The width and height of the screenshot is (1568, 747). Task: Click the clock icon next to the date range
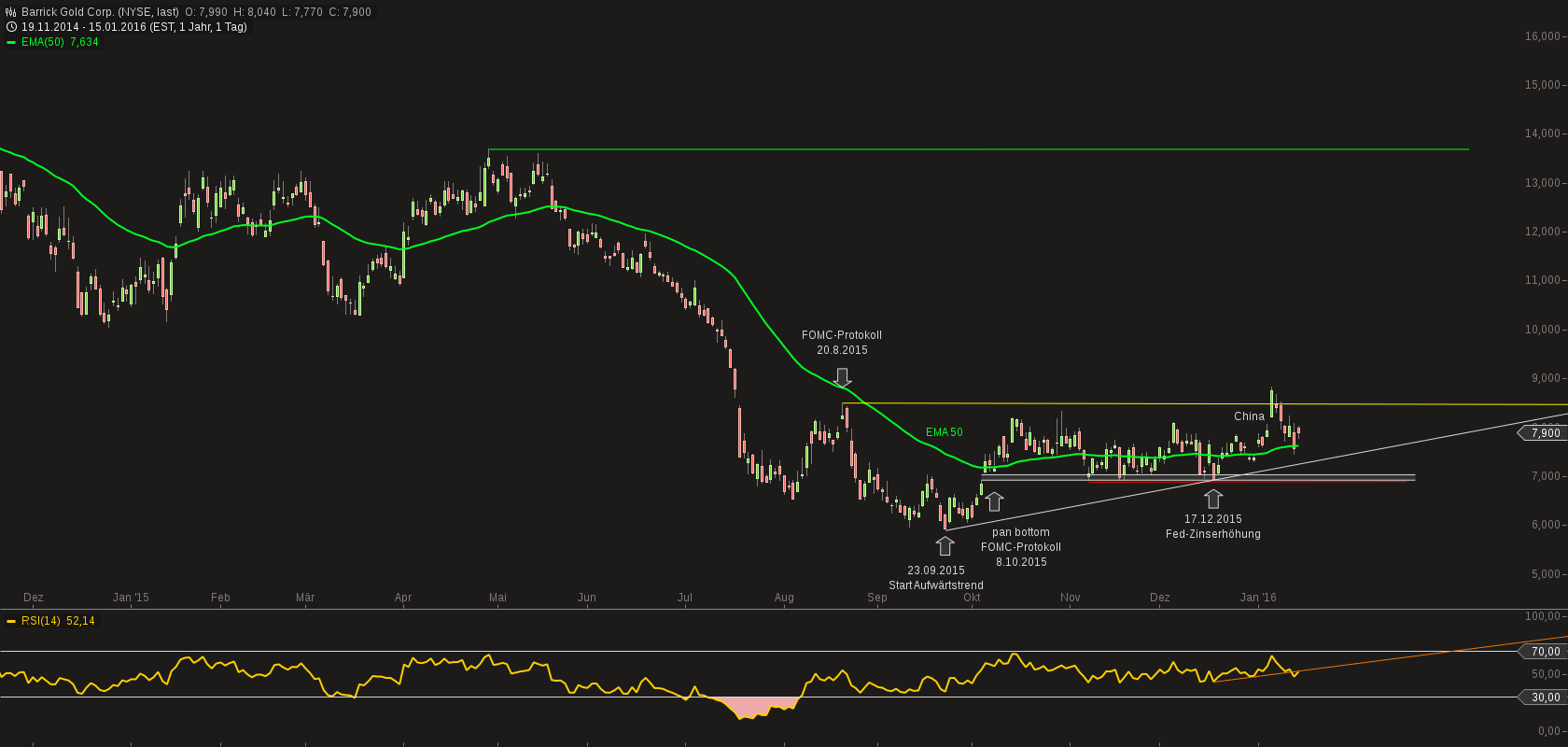click(11, 27)
